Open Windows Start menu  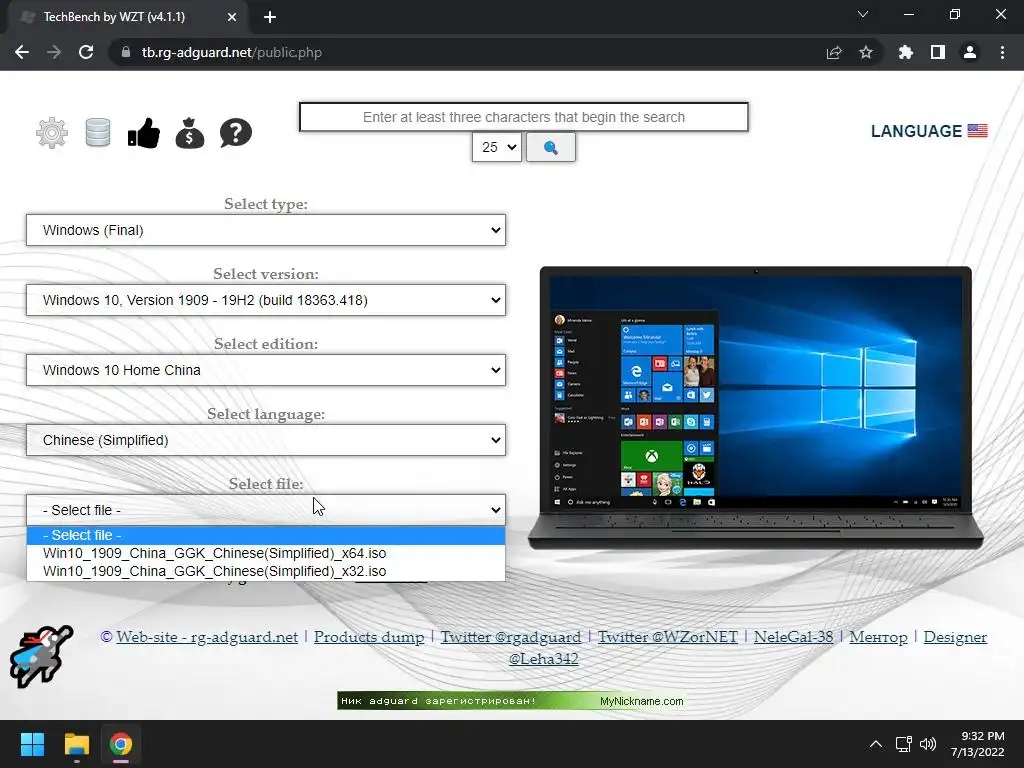32,744
